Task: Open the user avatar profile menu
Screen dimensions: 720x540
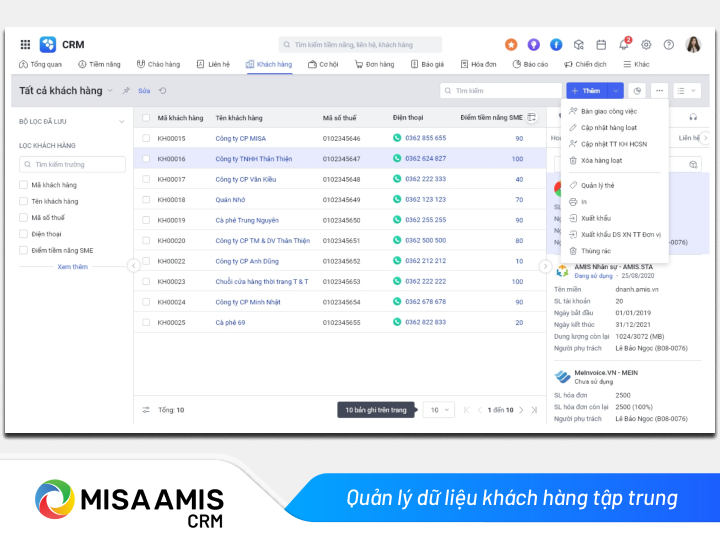Action: (693, 45)
